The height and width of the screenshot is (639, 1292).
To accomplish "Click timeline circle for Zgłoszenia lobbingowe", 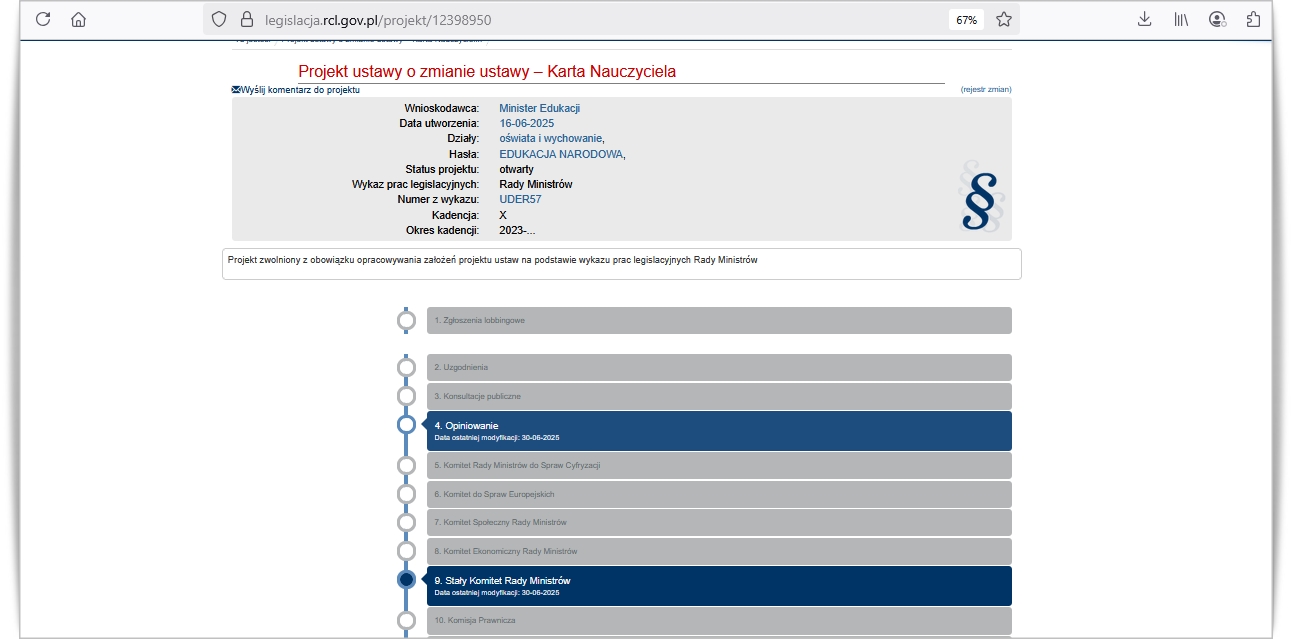I will click(x=406, y=321).
